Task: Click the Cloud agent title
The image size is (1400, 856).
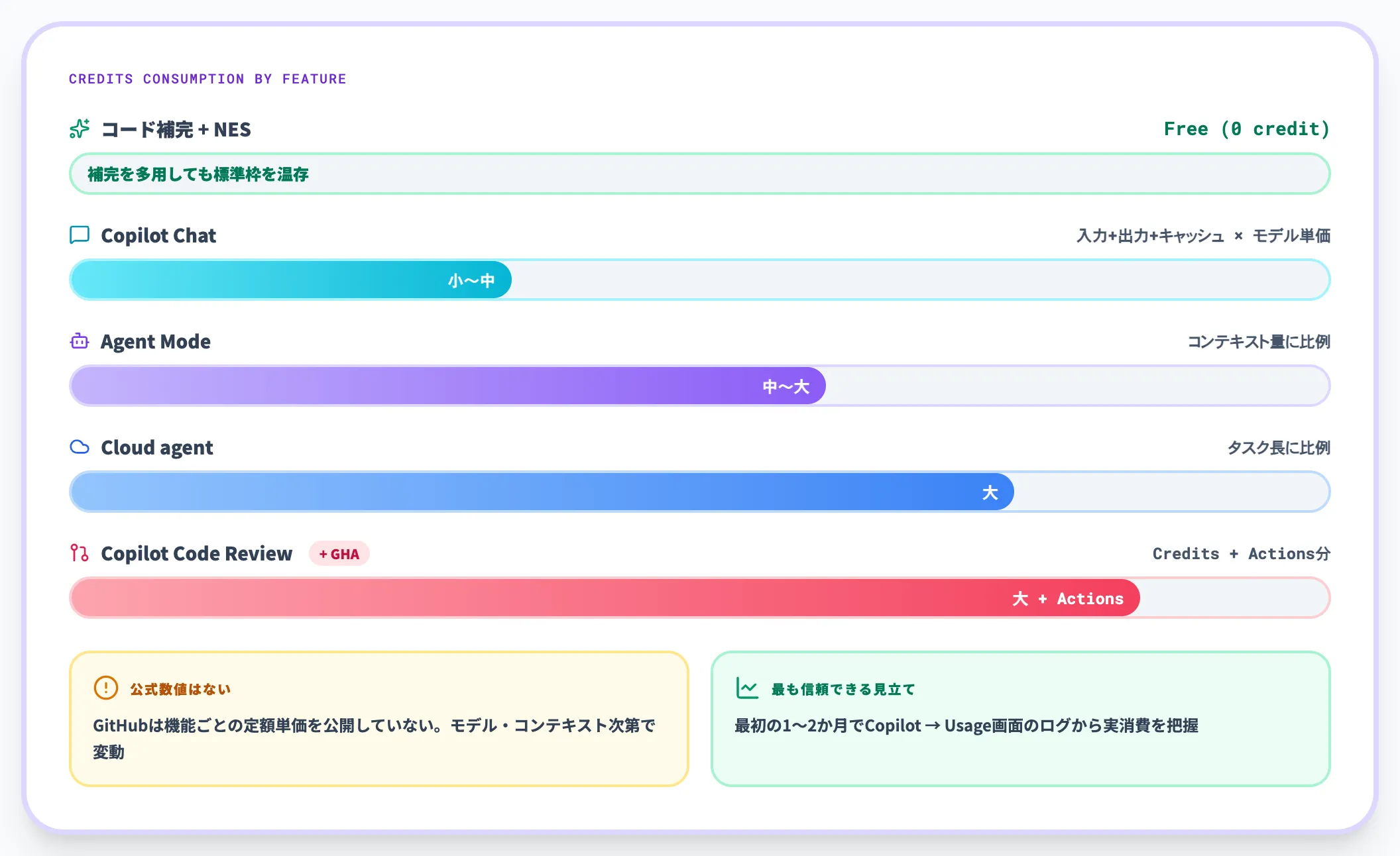Action: [157, 447]
